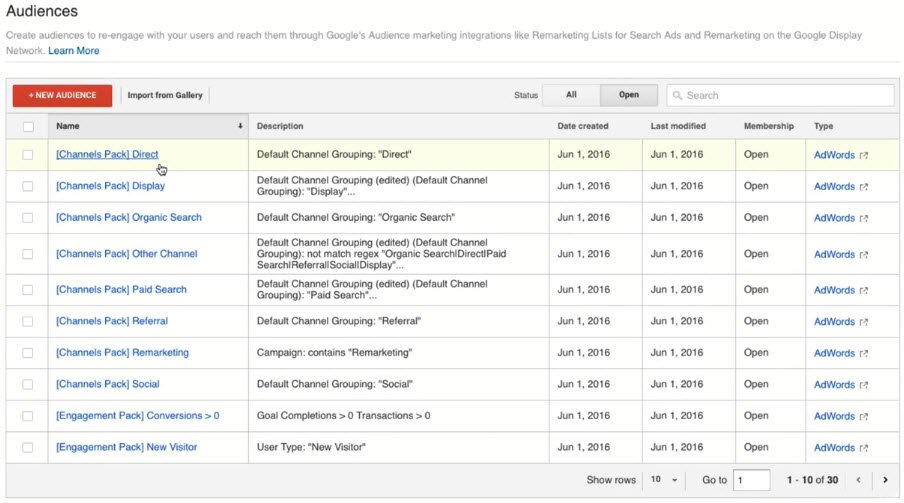Select the [Channels Pack] Remarketing checkbox
904x503 pixels.
[28, 353]
